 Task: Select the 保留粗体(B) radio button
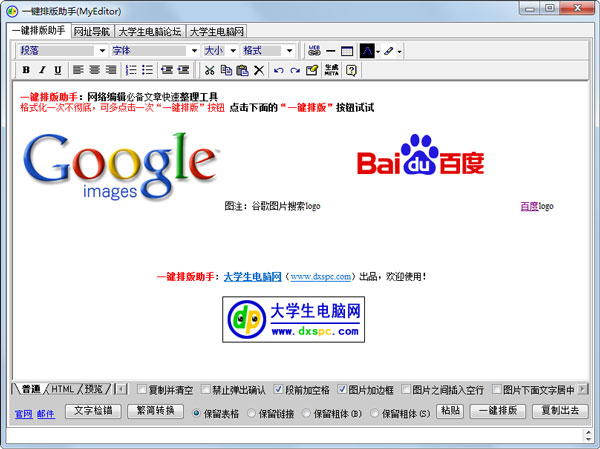pos(307,413)
